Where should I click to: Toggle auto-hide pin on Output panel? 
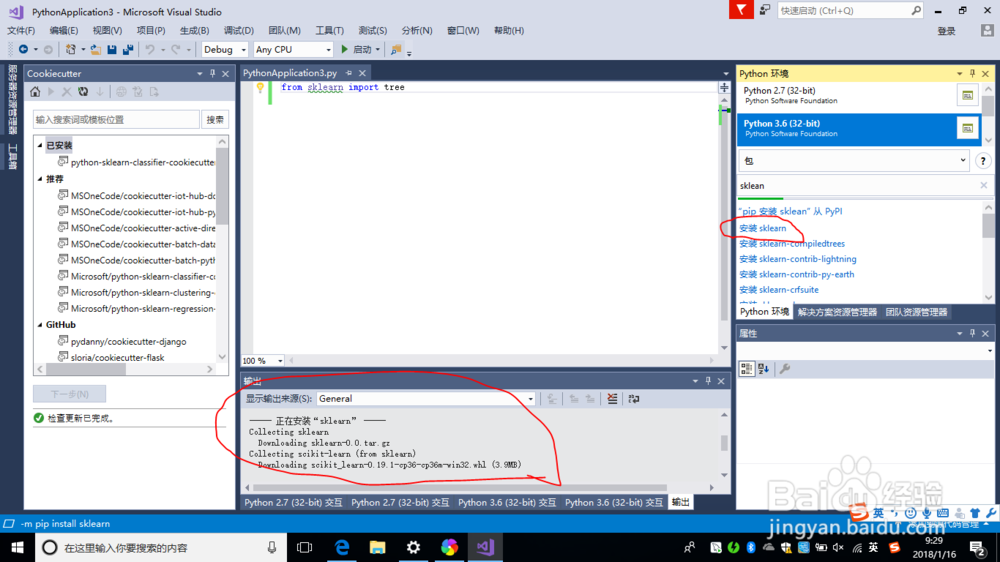click(708, 381)
